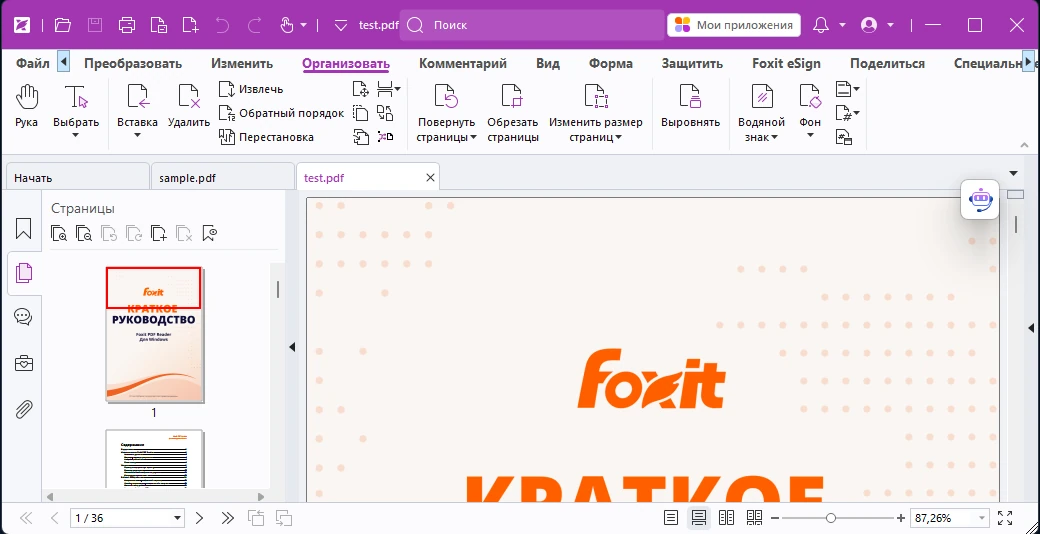Screen dimensions: 1040x534
Task: Expand the Выбрать tool dropdown
Action: coord(76,135)
